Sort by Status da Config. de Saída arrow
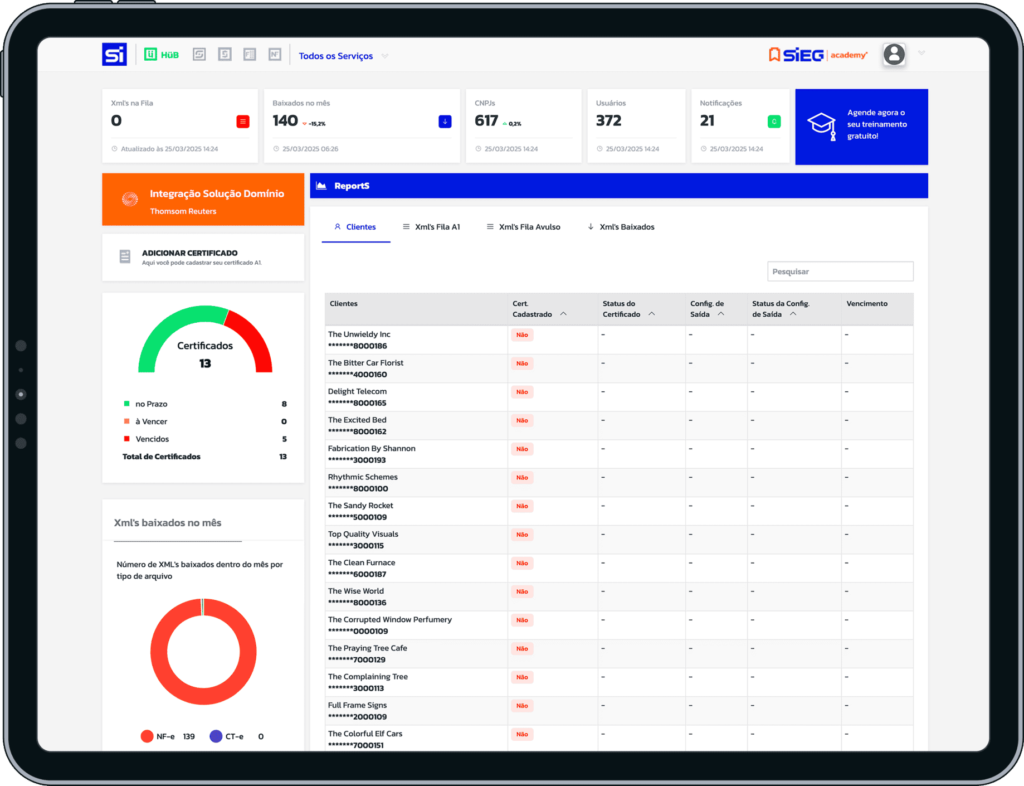Viewport: 1024px width, 786px height. click(x=793, y=314)
